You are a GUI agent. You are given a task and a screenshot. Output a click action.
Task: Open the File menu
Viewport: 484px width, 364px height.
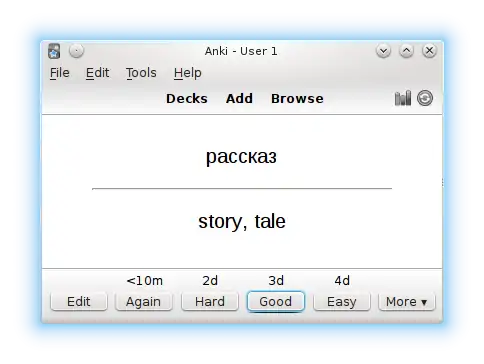point(60,73)
